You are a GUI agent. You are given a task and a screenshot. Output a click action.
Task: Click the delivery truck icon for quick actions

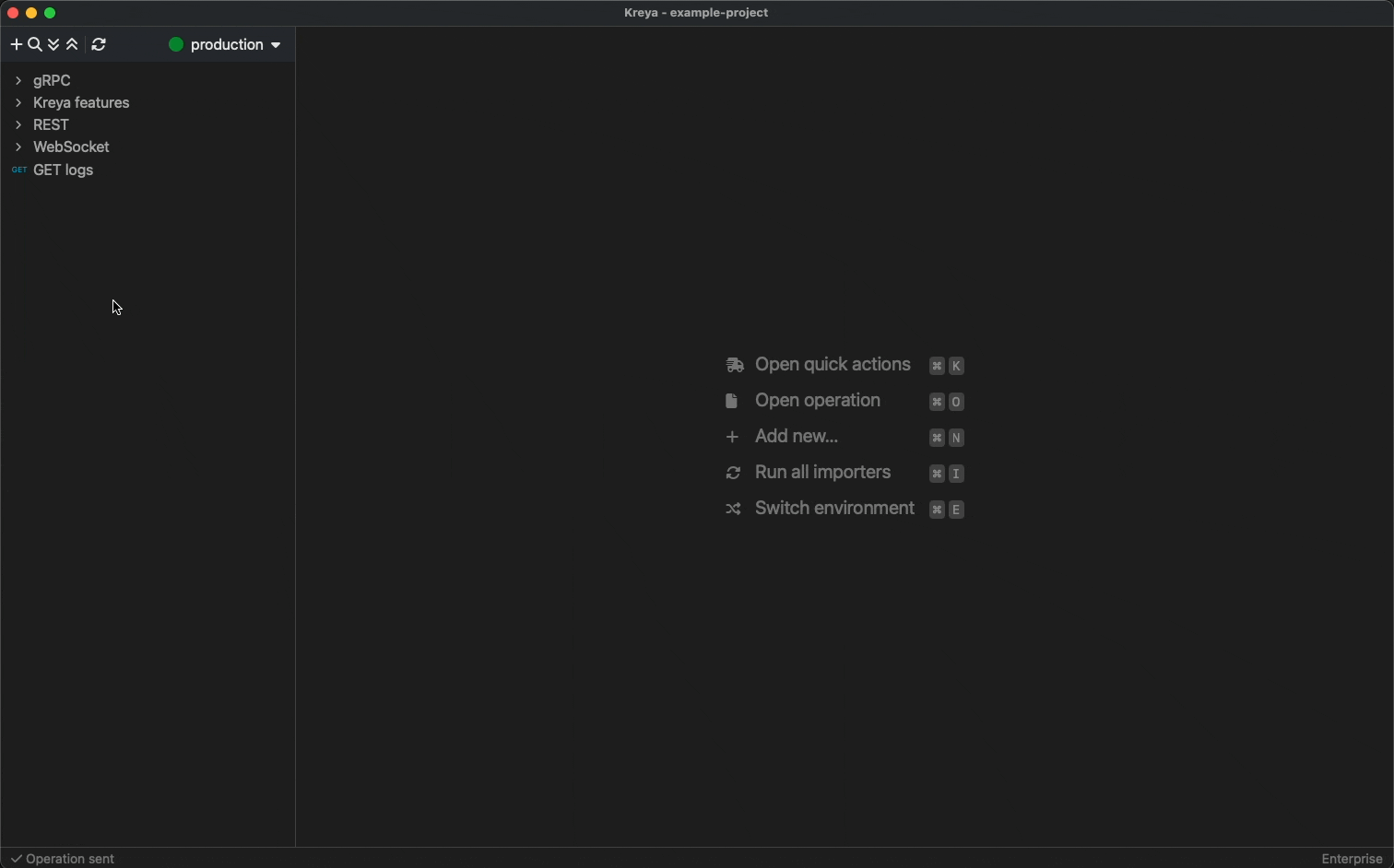(734, 366)
